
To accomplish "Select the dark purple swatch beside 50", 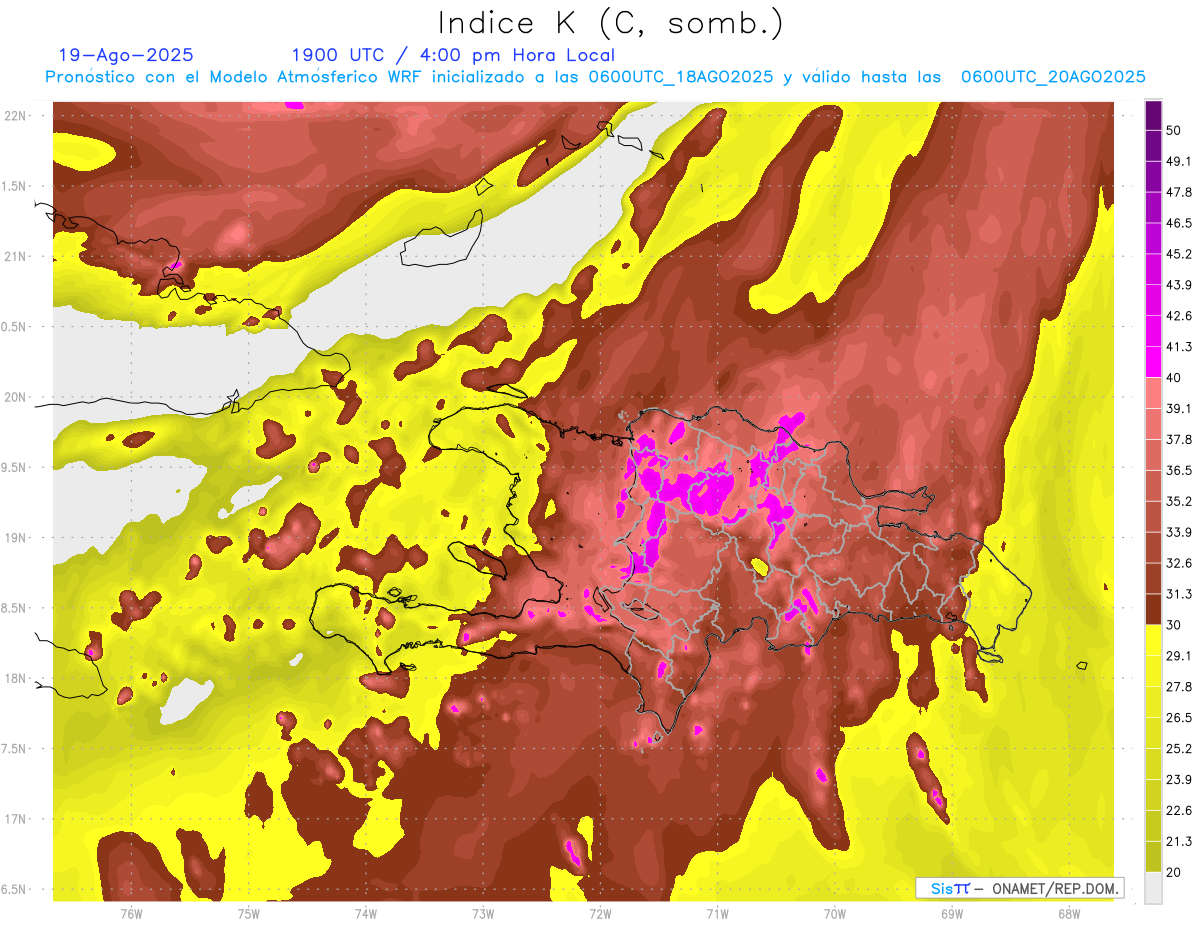I will pyautogui.click(x=1153, y=116).
